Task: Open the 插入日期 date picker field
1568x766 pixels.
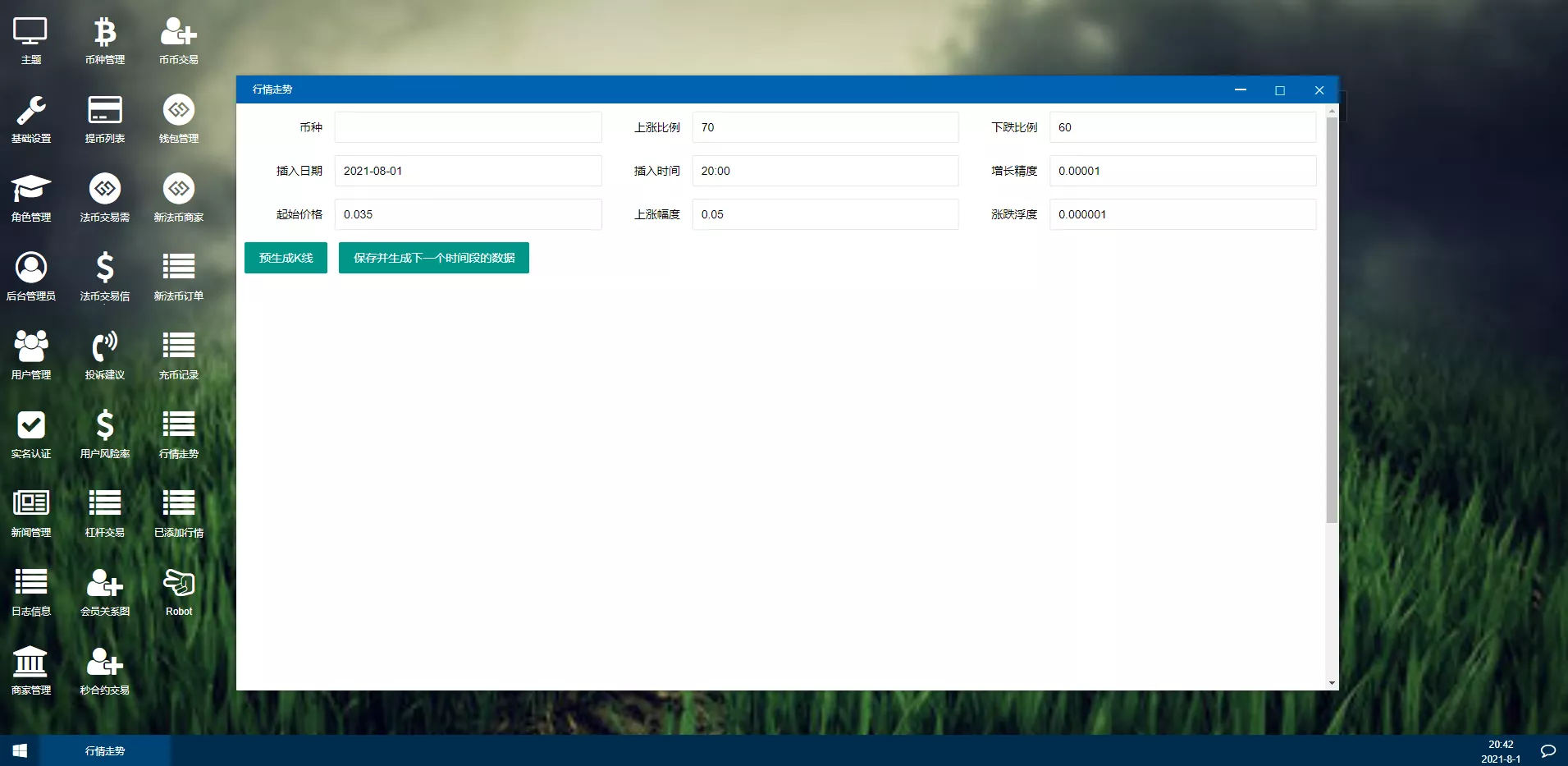Action: pyautogui.click(x=468, y=171)
